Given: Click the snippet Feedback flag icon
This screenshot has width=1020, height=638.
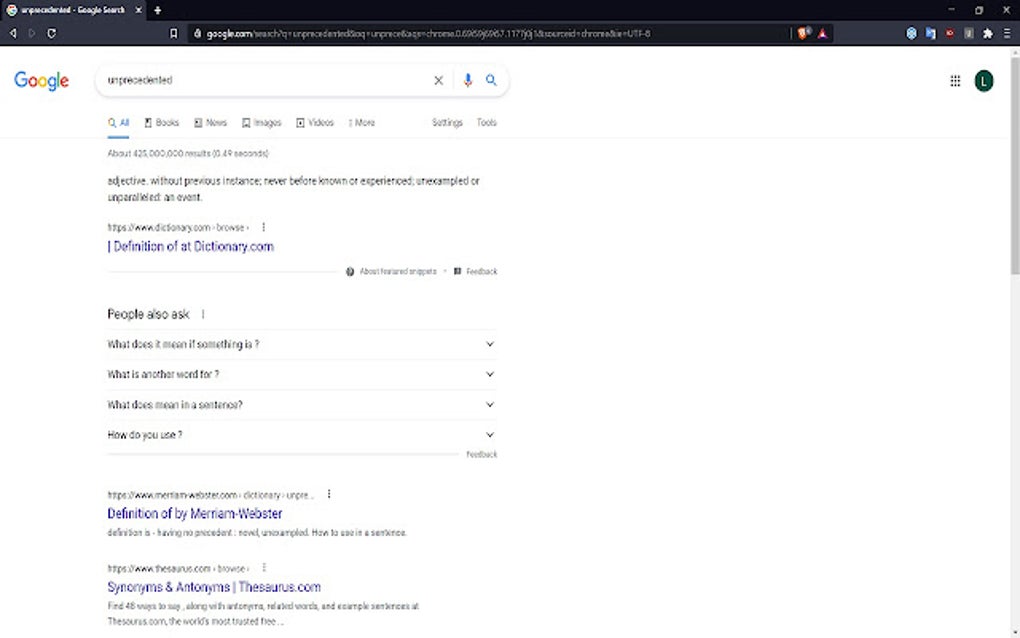Looking at the screenshot, I should (x=457, y=271).
